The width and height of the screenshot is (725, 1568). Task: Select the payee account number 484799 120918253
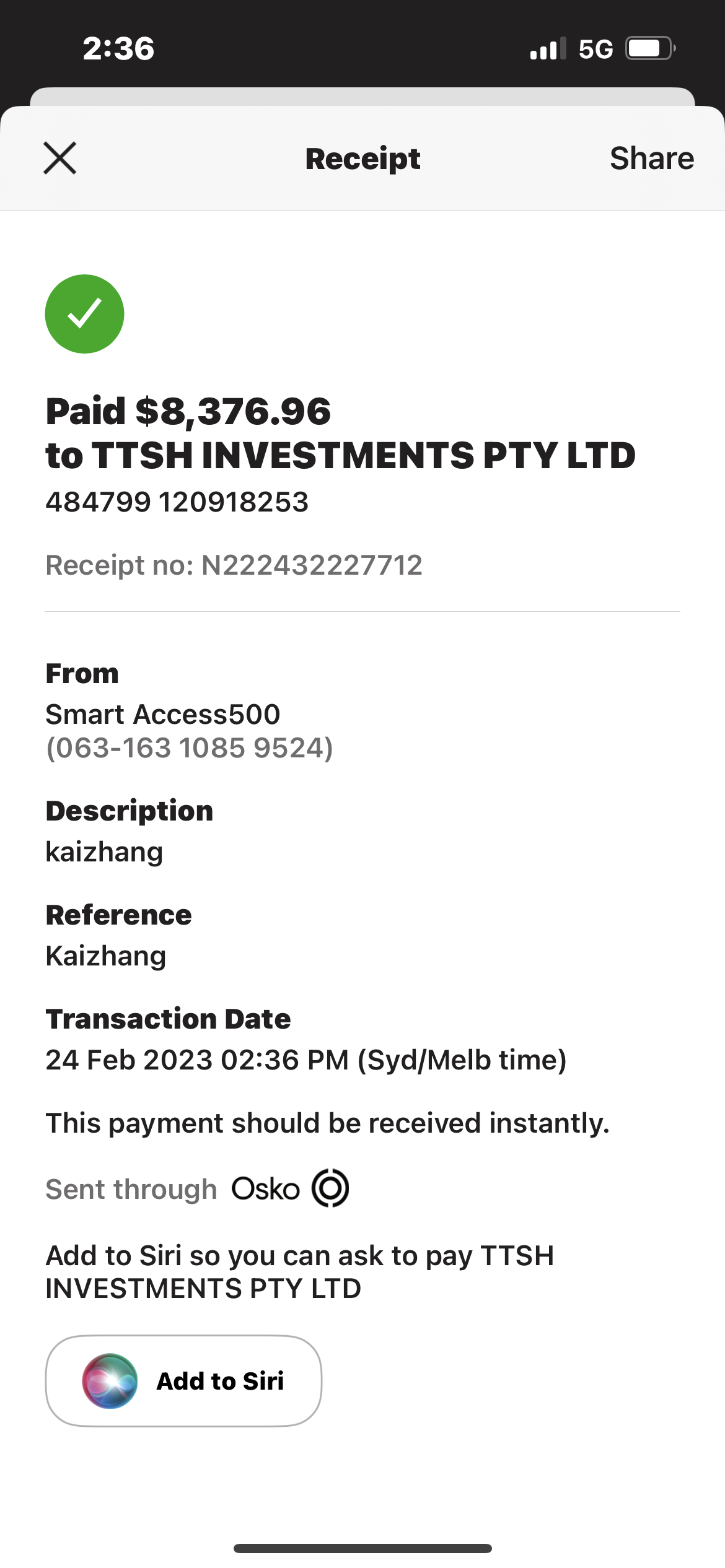click(x=177, y=502)
